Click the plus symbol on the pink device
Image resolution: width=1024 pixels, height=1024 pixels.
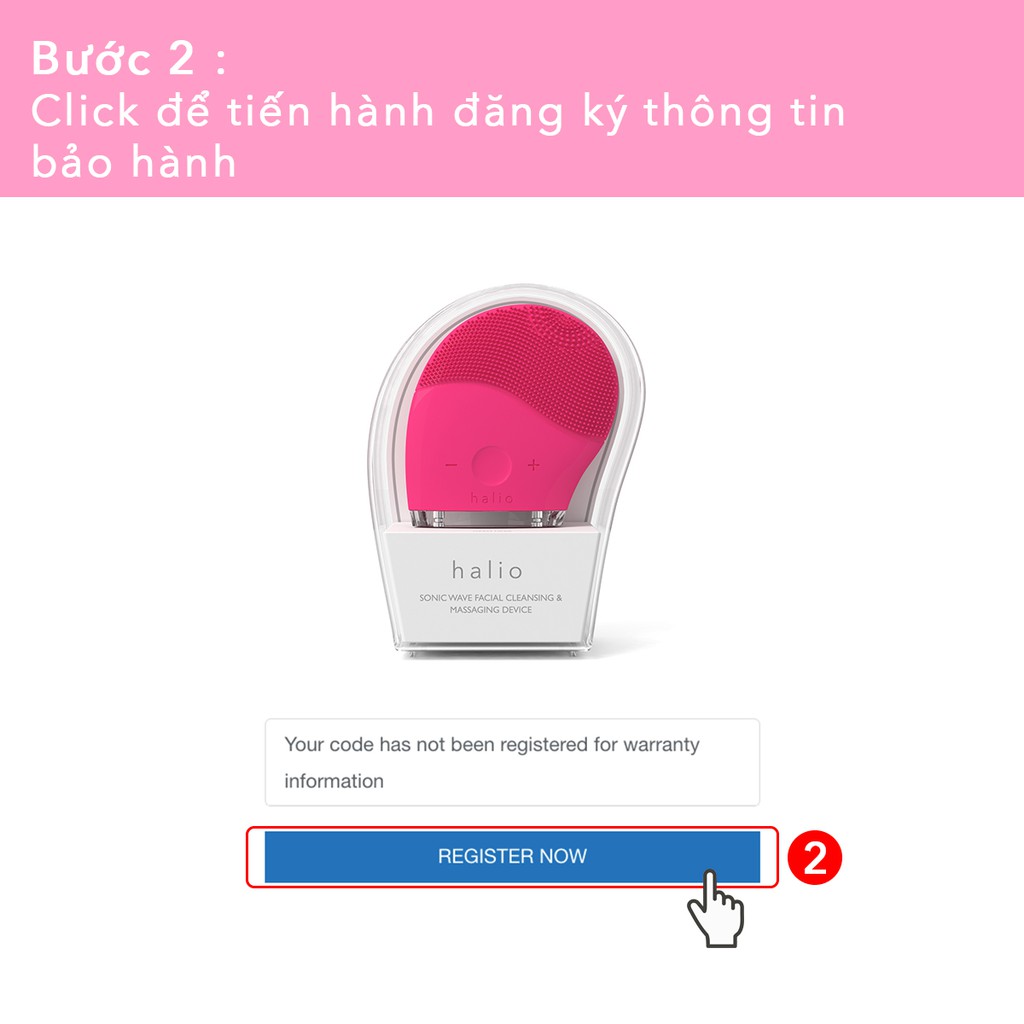click(x=534, y=465)
